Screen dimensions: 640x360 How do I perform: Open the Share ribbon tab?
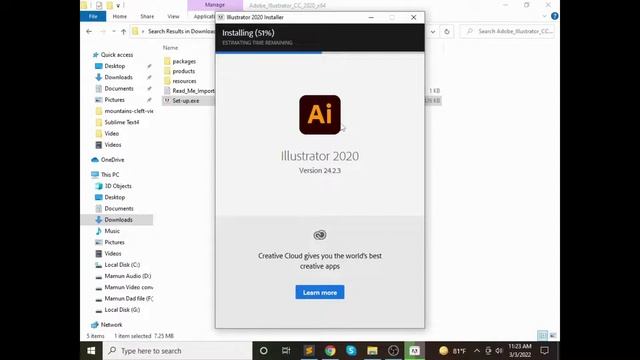[x=147, y=16]
